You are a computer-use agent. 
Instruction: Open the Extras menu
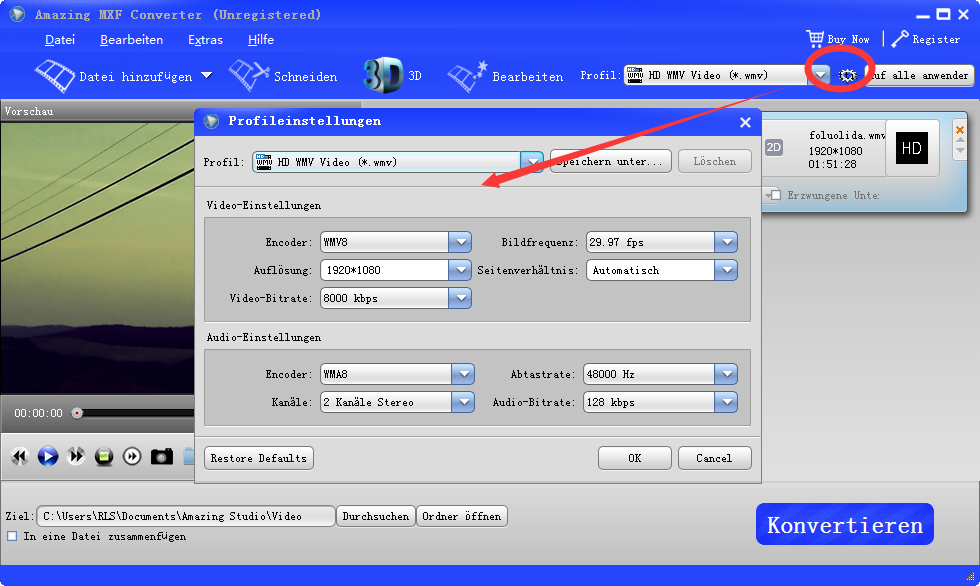pos(206,40)
